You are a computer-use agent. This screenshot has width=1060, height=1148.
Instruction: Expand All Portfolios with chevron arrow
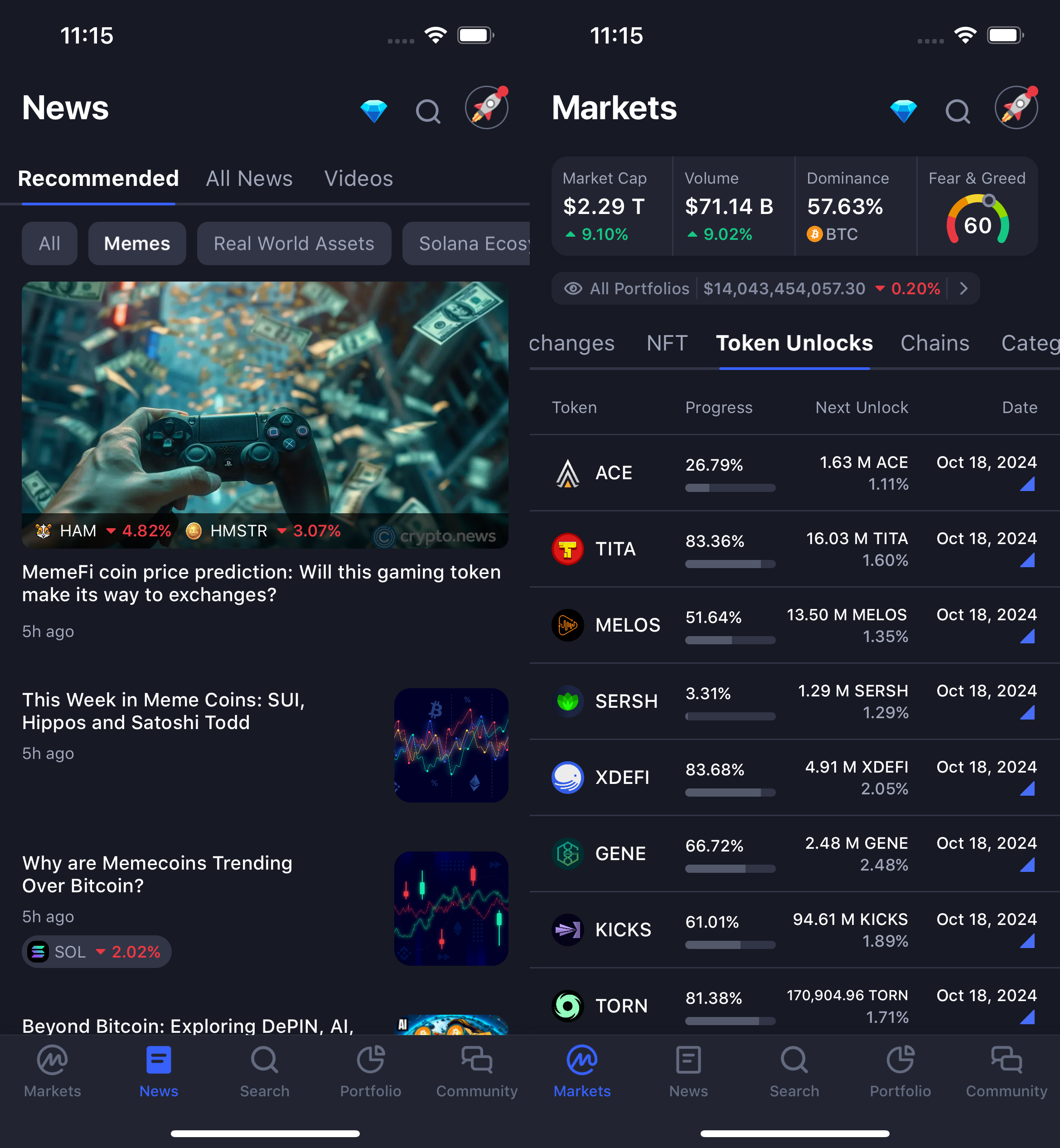963,288
